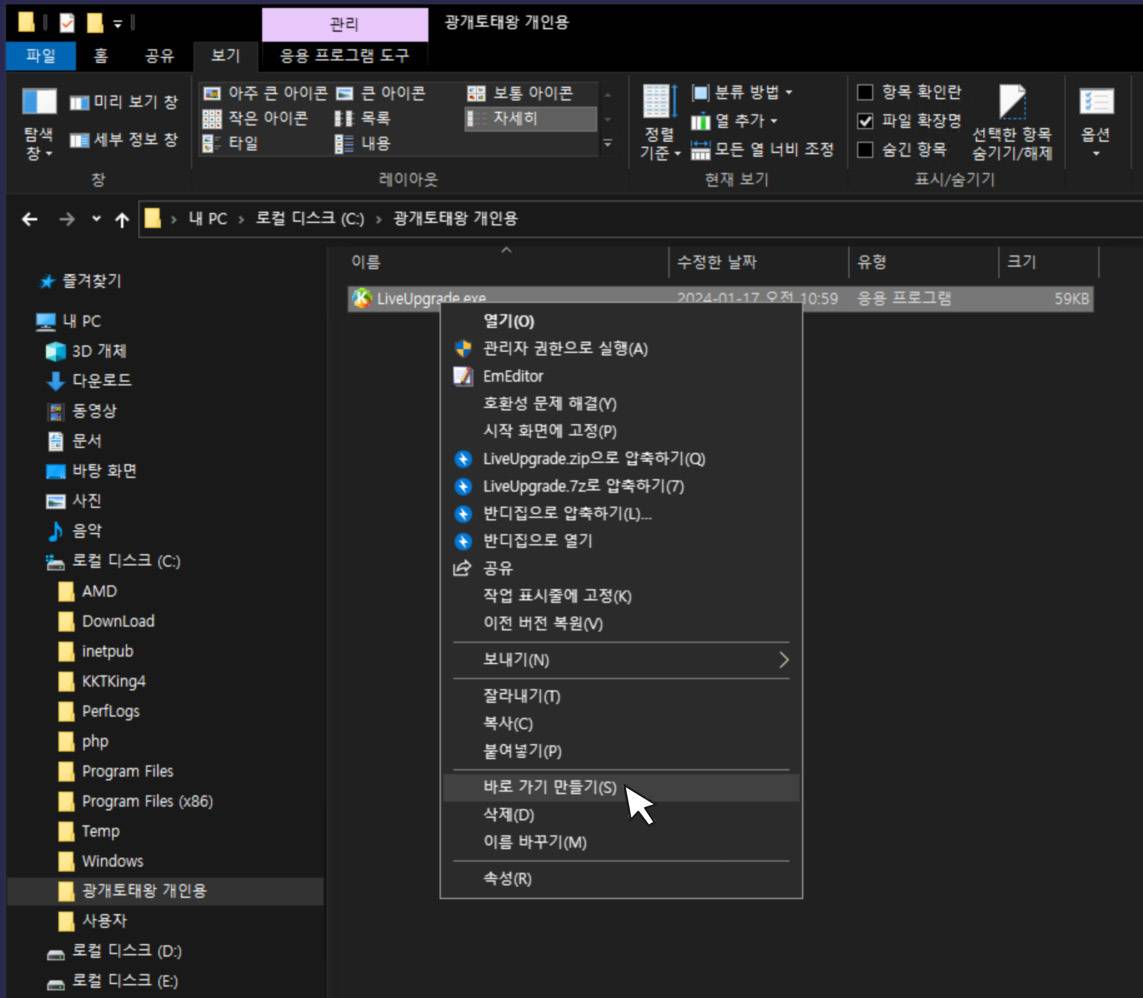
Task: Toggle the hidden items checkbox
Action: [866, 150]
